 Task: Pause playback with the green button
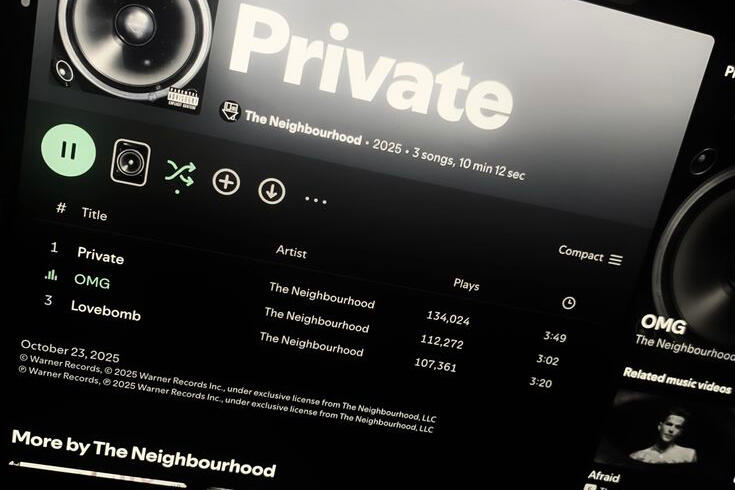(68, 151)
